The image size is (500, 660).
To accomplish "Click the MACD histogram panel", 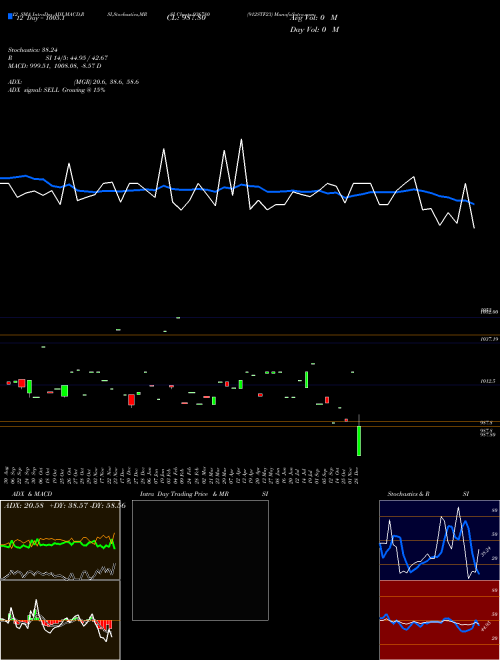I will click(x=60, y=620).
